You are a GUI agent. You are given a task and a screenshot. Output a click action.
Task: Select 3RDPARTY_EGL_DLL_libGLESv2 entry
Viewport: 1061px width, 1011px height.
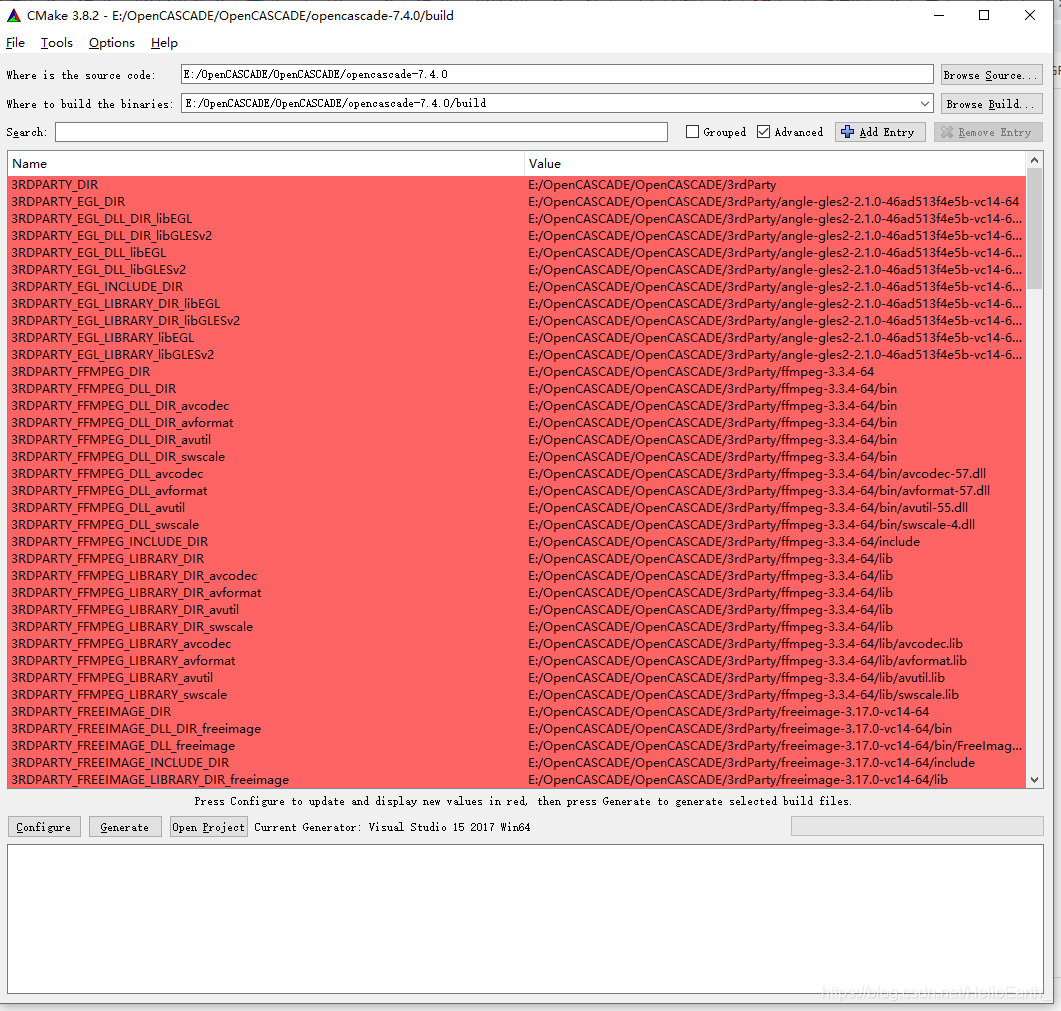coord(99,269)
